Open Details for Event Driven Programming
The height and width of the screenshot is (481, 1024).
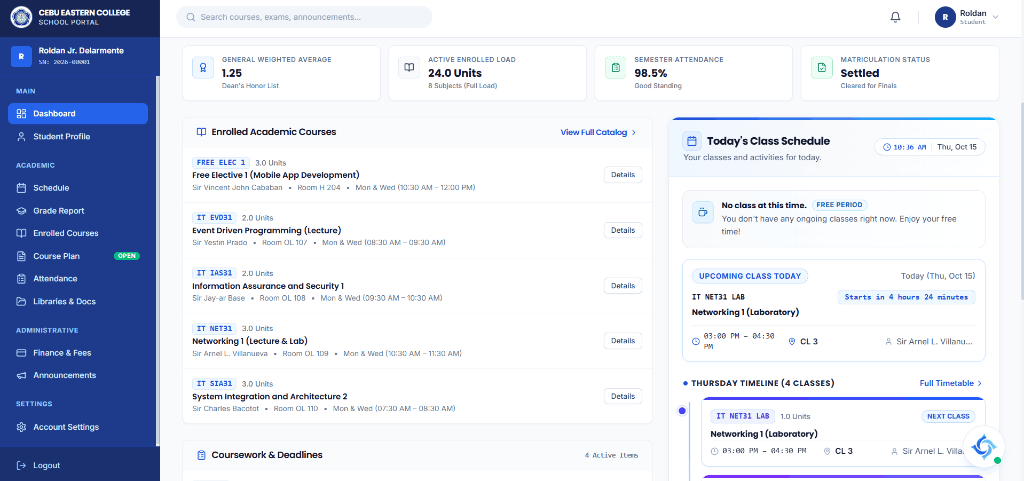622,230
